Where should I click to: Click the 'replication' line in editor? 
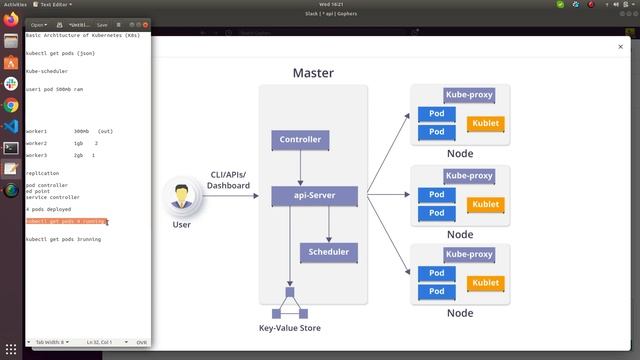click(42, 173)
